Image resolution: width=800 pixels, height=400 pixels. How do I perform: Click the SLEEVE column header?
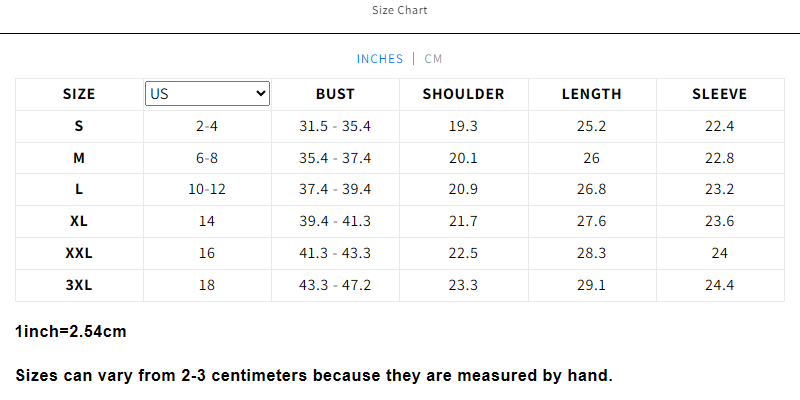[x=719, y=94]
